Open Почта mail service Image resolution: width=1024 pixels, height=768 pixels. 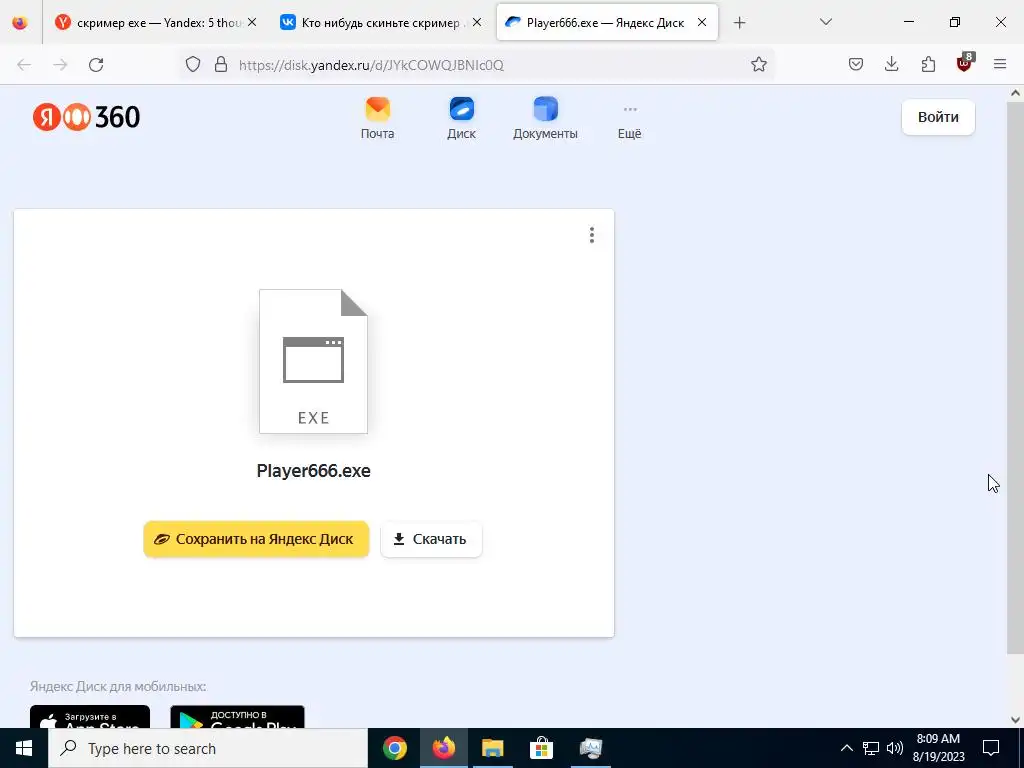pyautogui.click(x=377, y=118)
